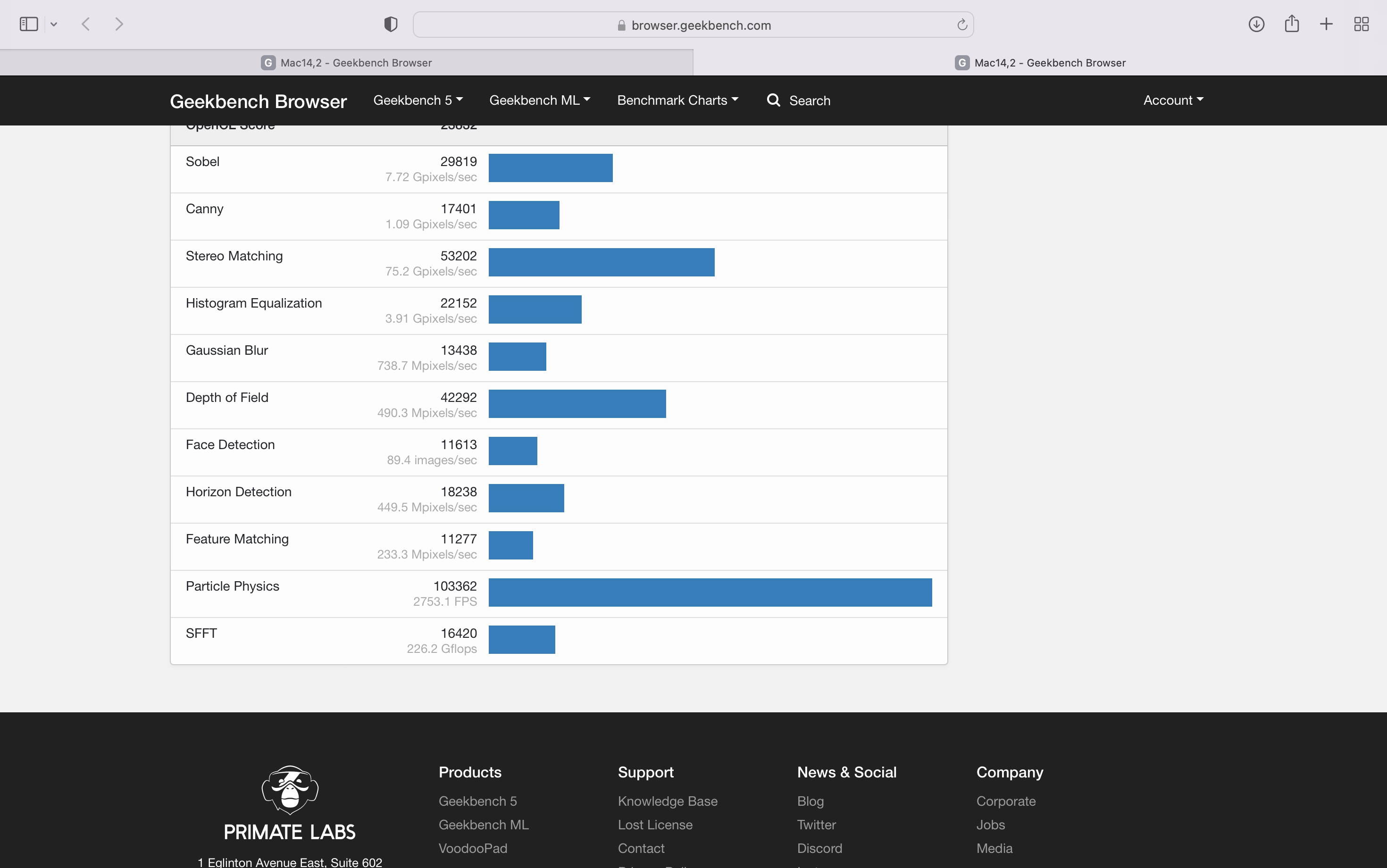1387x868 pixels.
Task: Click the Stereo Matching score bar
Action: [x=602, y=262]
